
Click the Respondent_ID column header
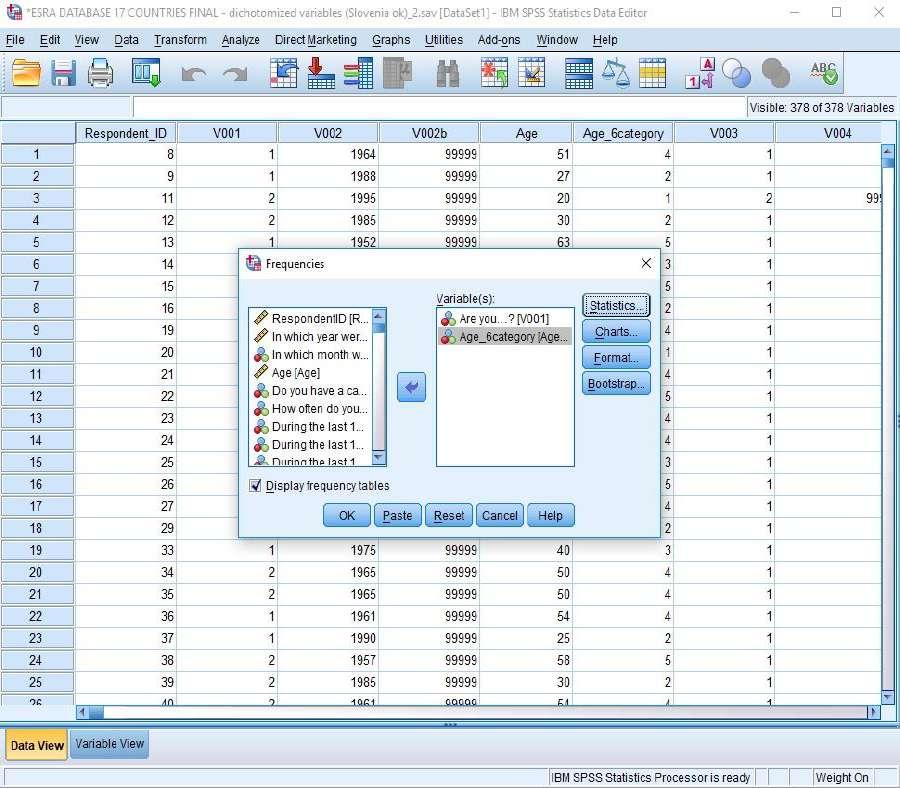[126, 133]
